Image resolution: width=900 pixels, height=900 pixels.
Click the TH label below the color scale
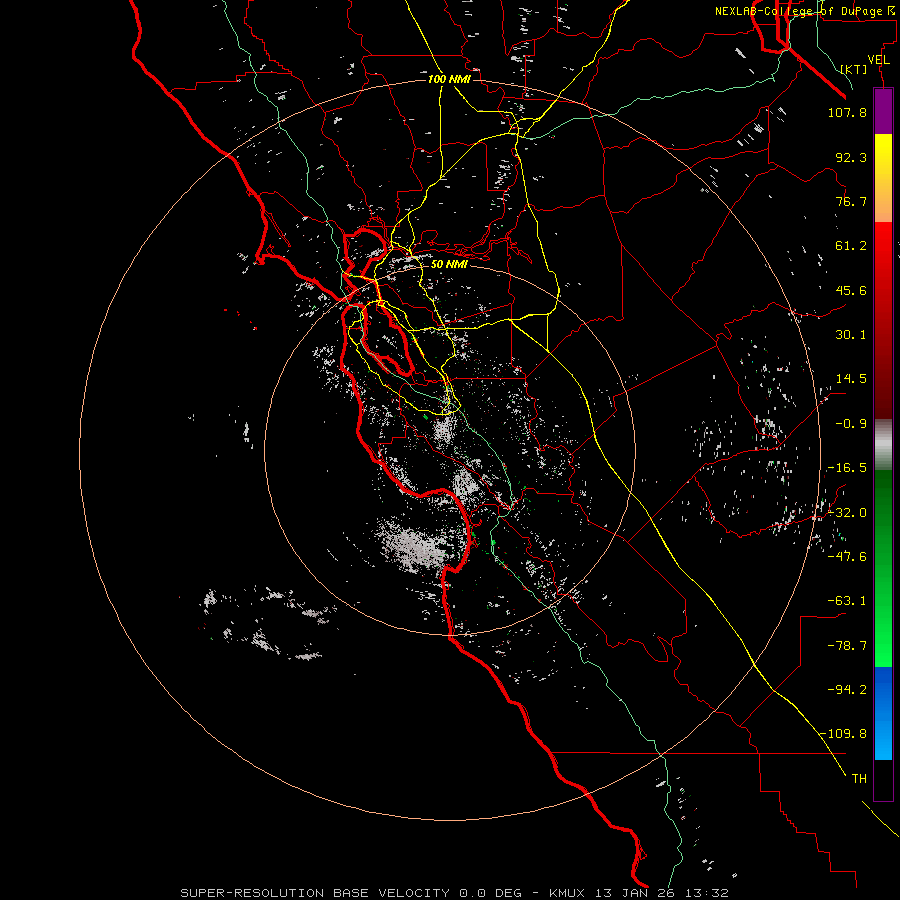[859, 778]
